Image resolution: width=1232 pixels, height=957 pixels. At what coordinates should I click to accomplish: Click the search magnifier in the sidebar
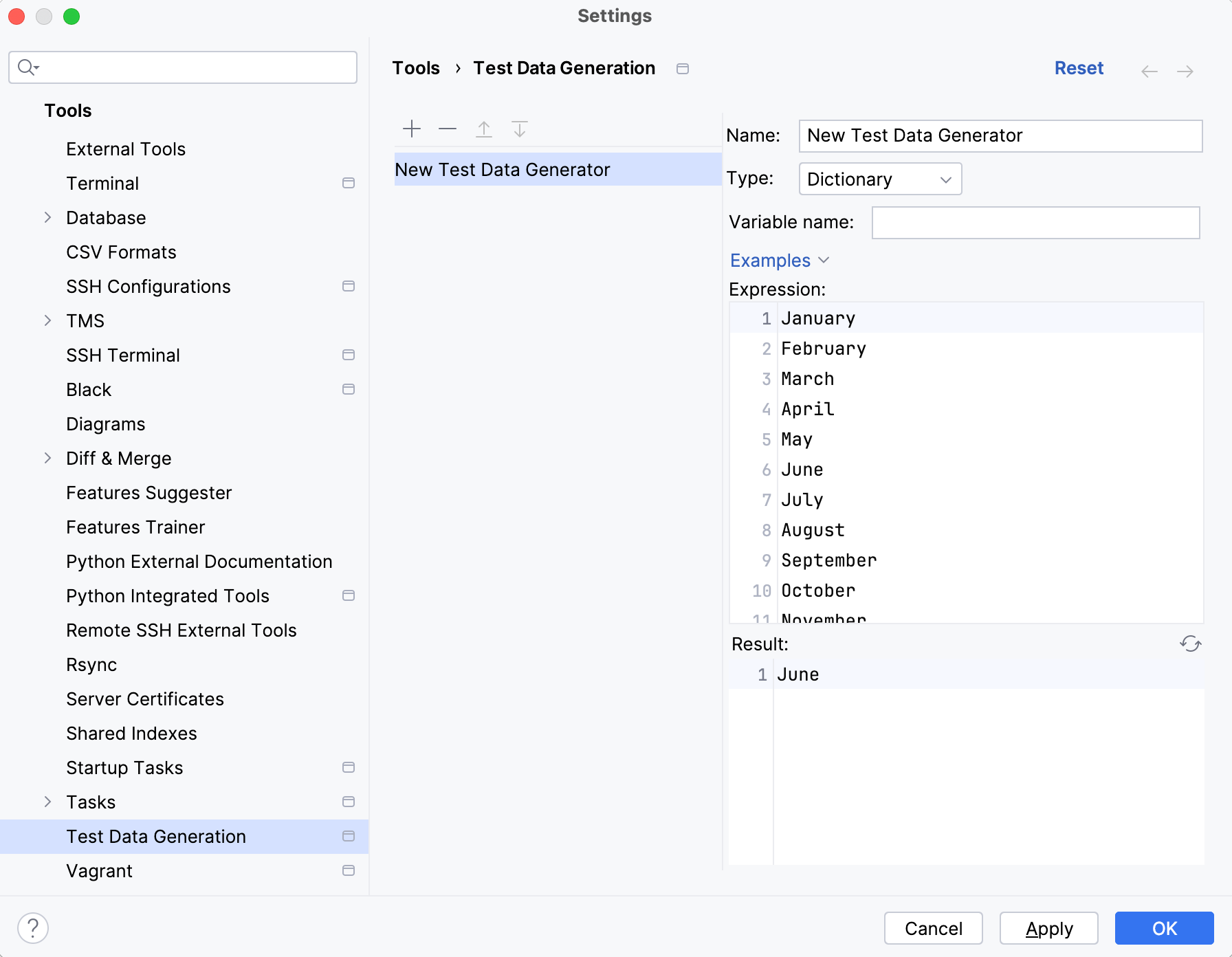tap(27, 67)
